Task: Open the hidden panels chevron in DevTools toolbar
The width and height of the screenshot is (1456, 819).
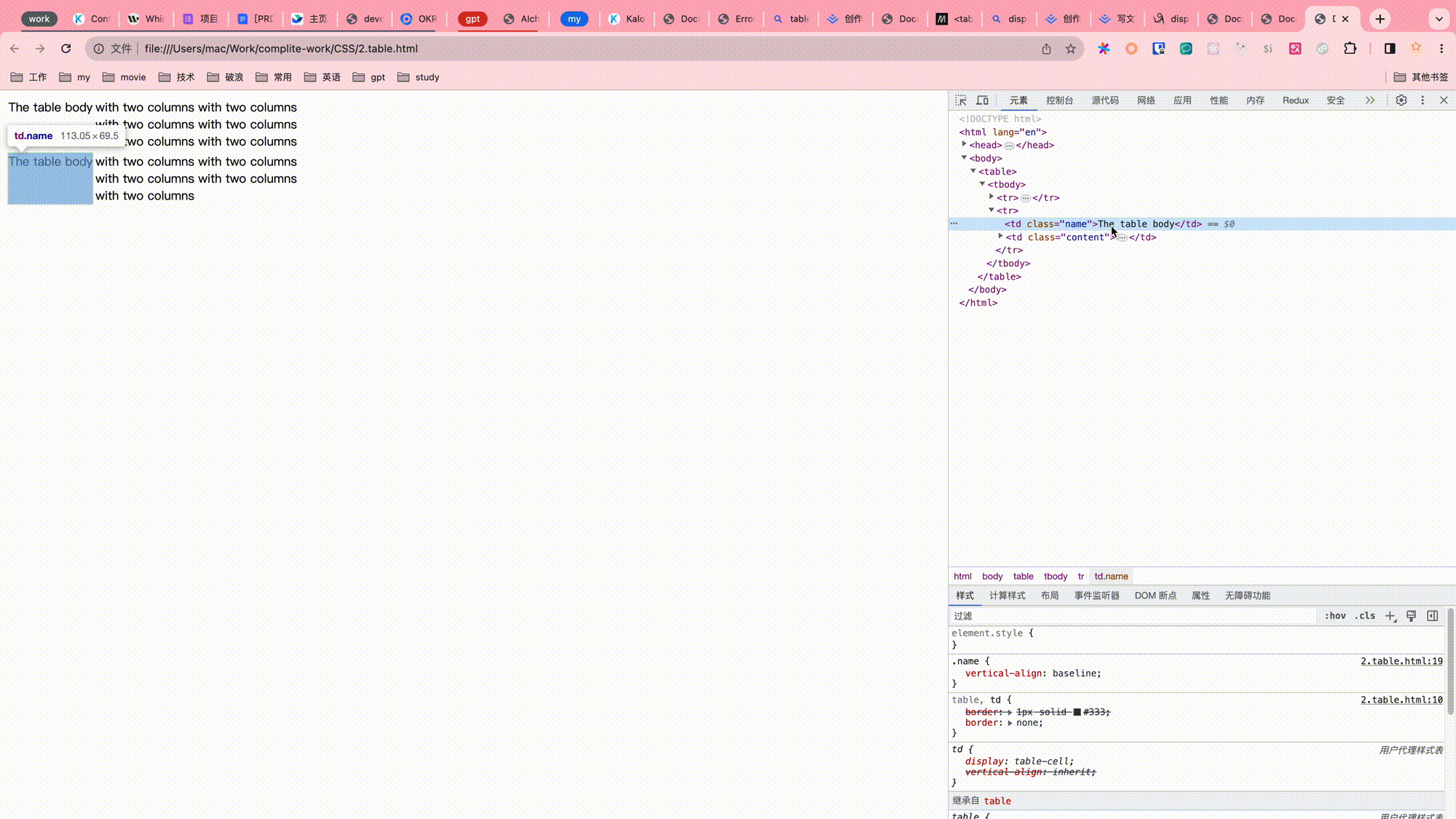Action: pos(1370,100)
